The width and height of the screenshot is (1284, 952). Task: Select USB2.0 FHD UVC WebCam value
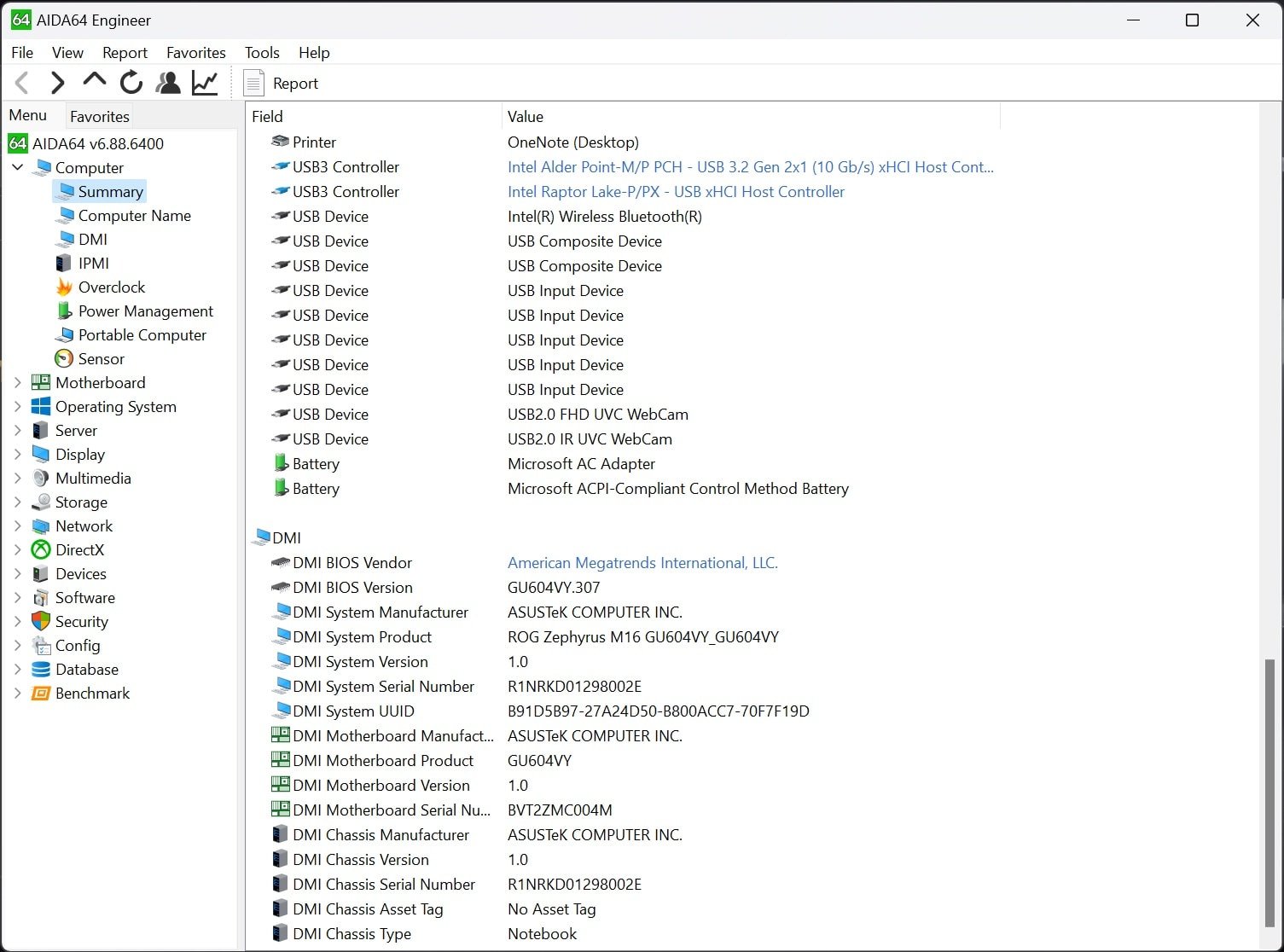point(598,414)
